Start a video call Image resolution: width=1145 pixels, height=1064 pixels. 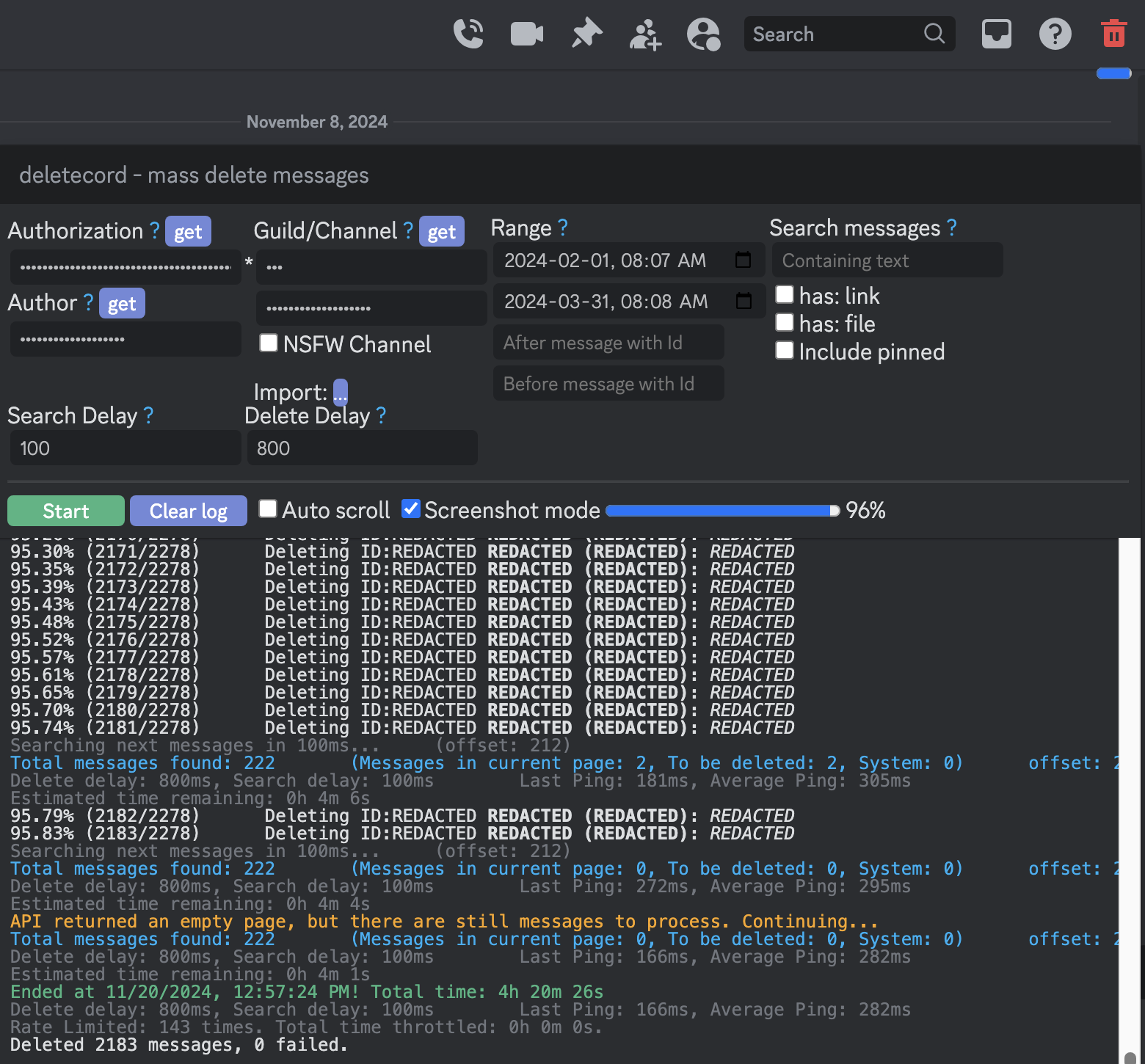pos(527,34)
